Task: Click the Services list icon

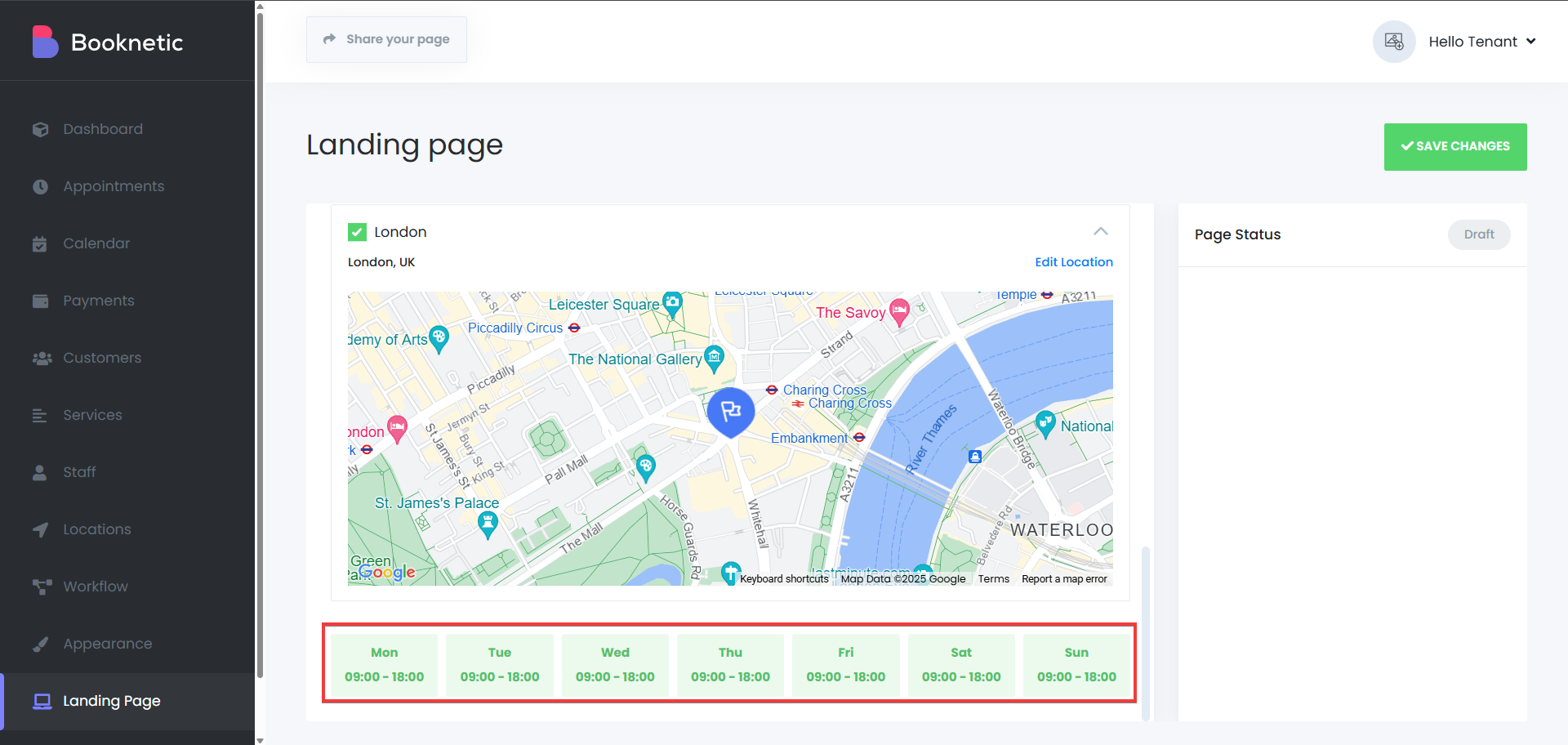Action: pyautogui.click(x=39, y=415)
